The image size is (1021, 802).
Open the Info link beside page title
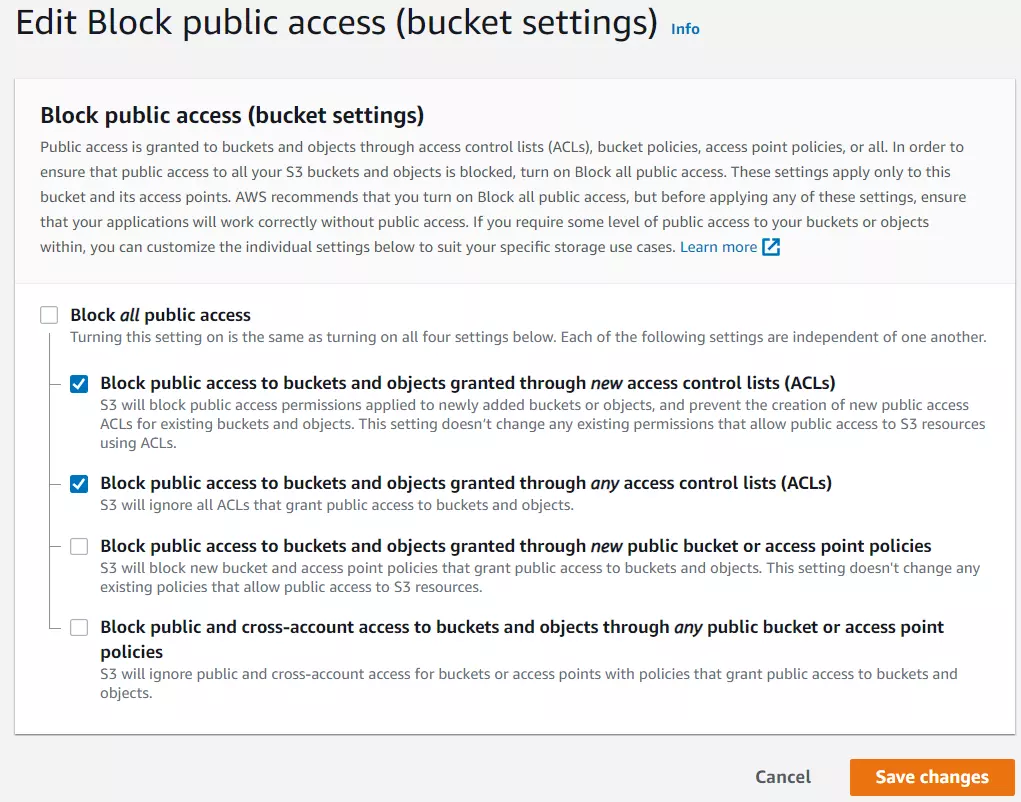[685, 29]
